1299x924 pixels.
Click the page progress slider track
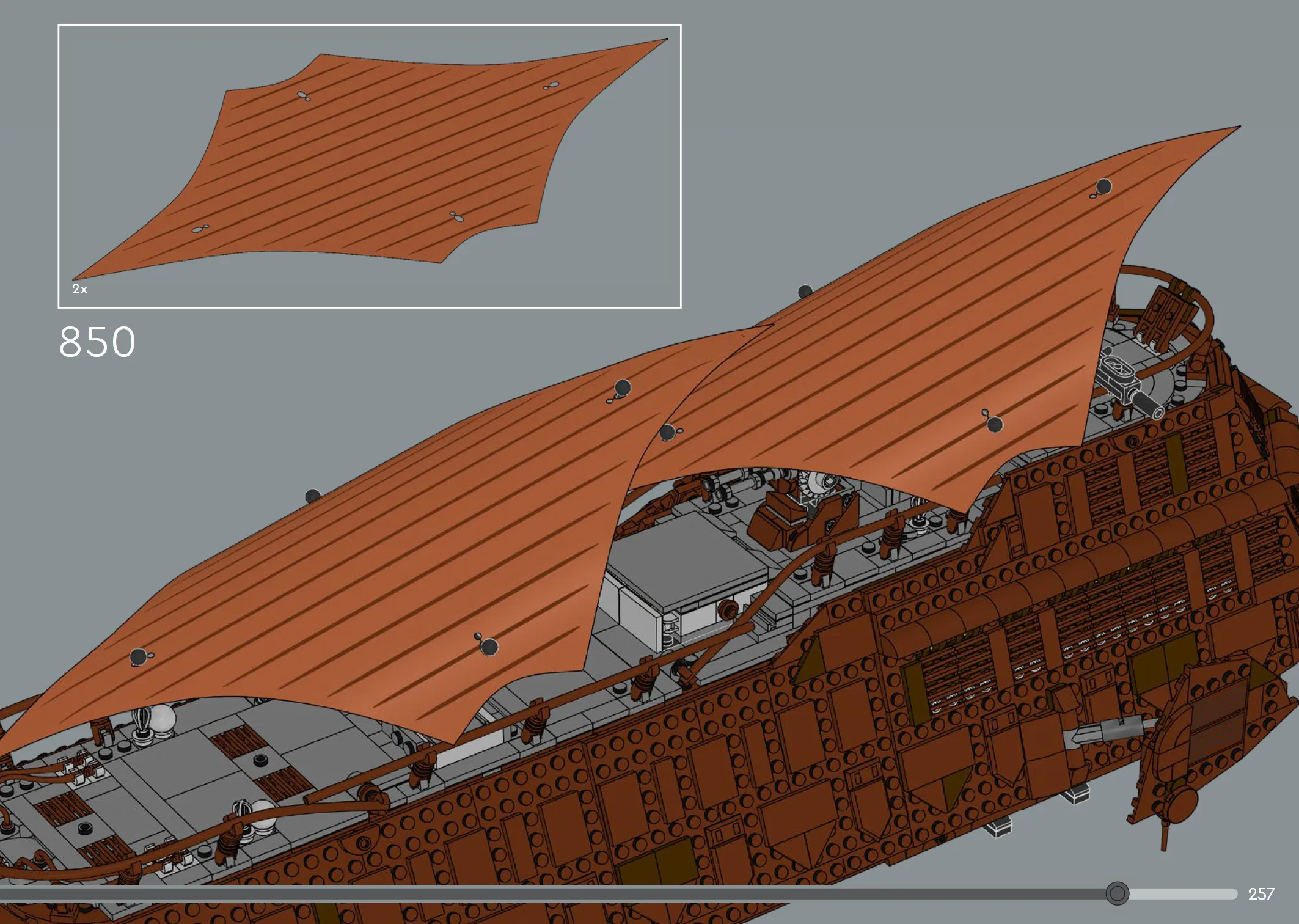[x=618, y=894]
